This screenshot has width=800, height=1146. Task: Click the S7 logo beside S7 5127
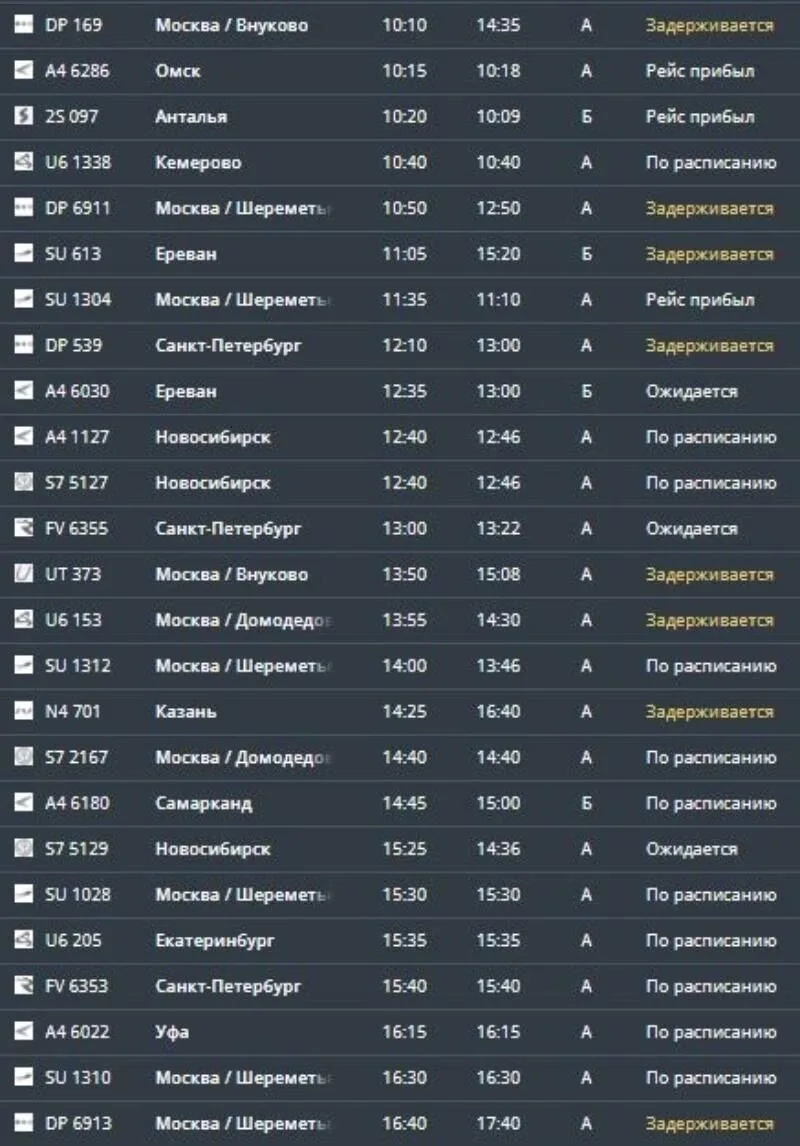point(24,482)
